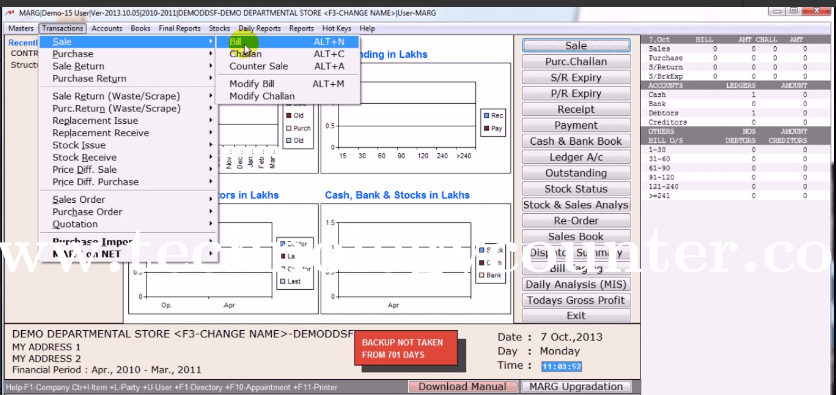Open Daily Analysis (MIS)
This screenshot has width=836, height=395.
coord(576,285)
